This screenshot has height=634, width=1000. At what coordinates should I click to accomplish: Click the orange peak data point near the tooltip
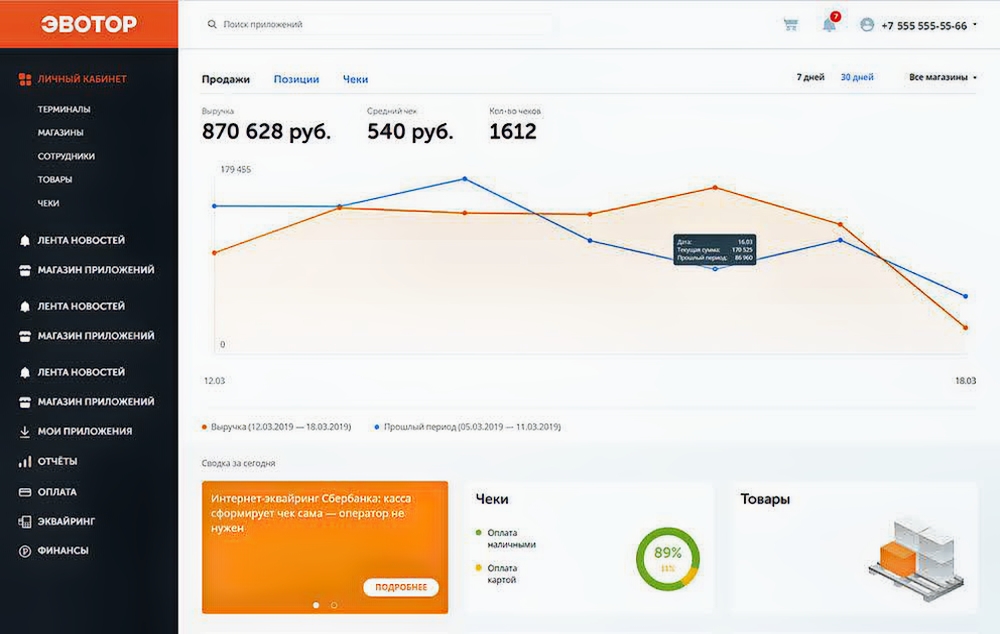click(715, 188)
